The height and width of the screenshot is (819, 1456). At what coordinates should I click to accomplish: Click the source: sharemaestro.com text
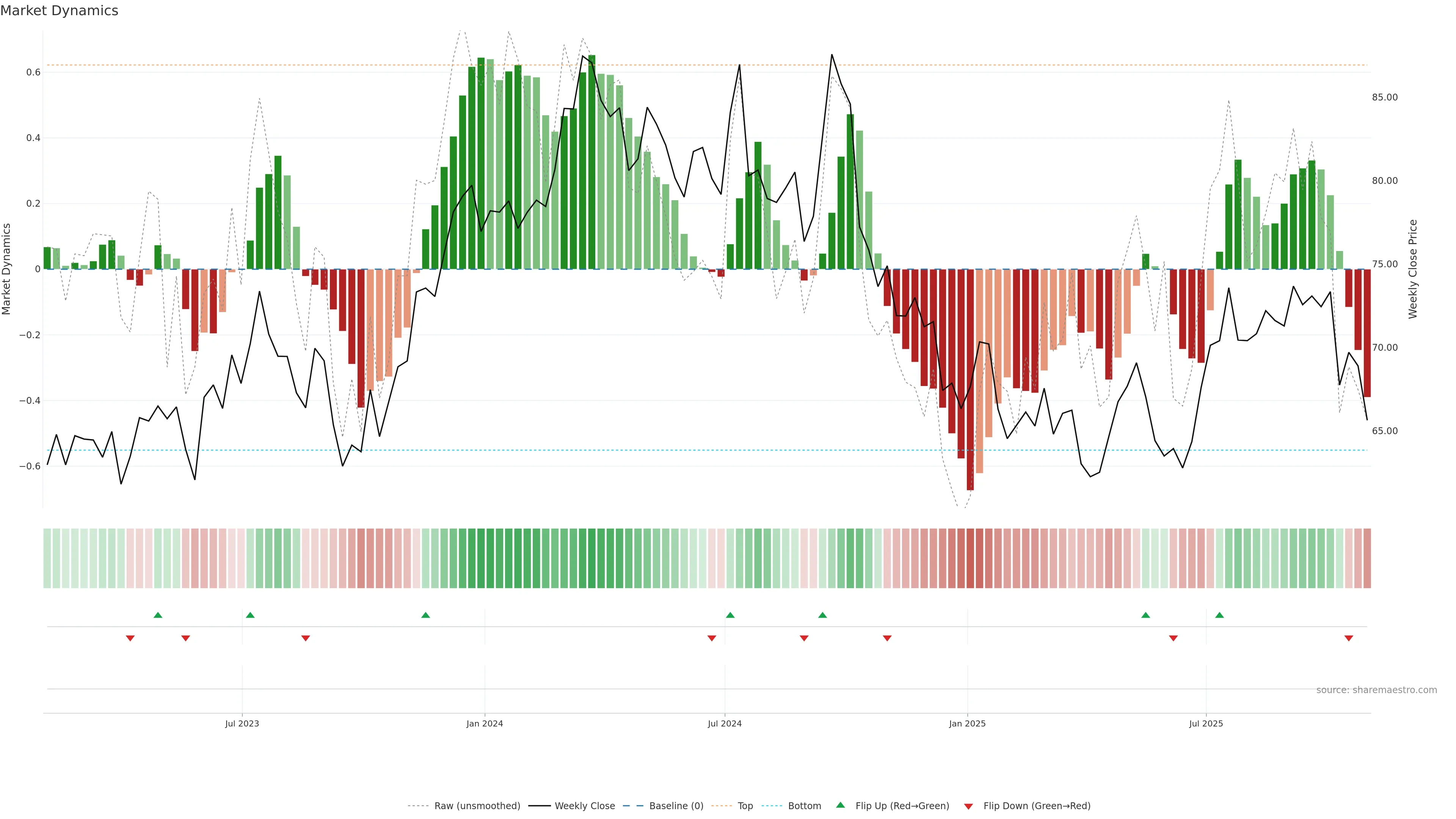pyautogui.click(x=1376, y=690)
